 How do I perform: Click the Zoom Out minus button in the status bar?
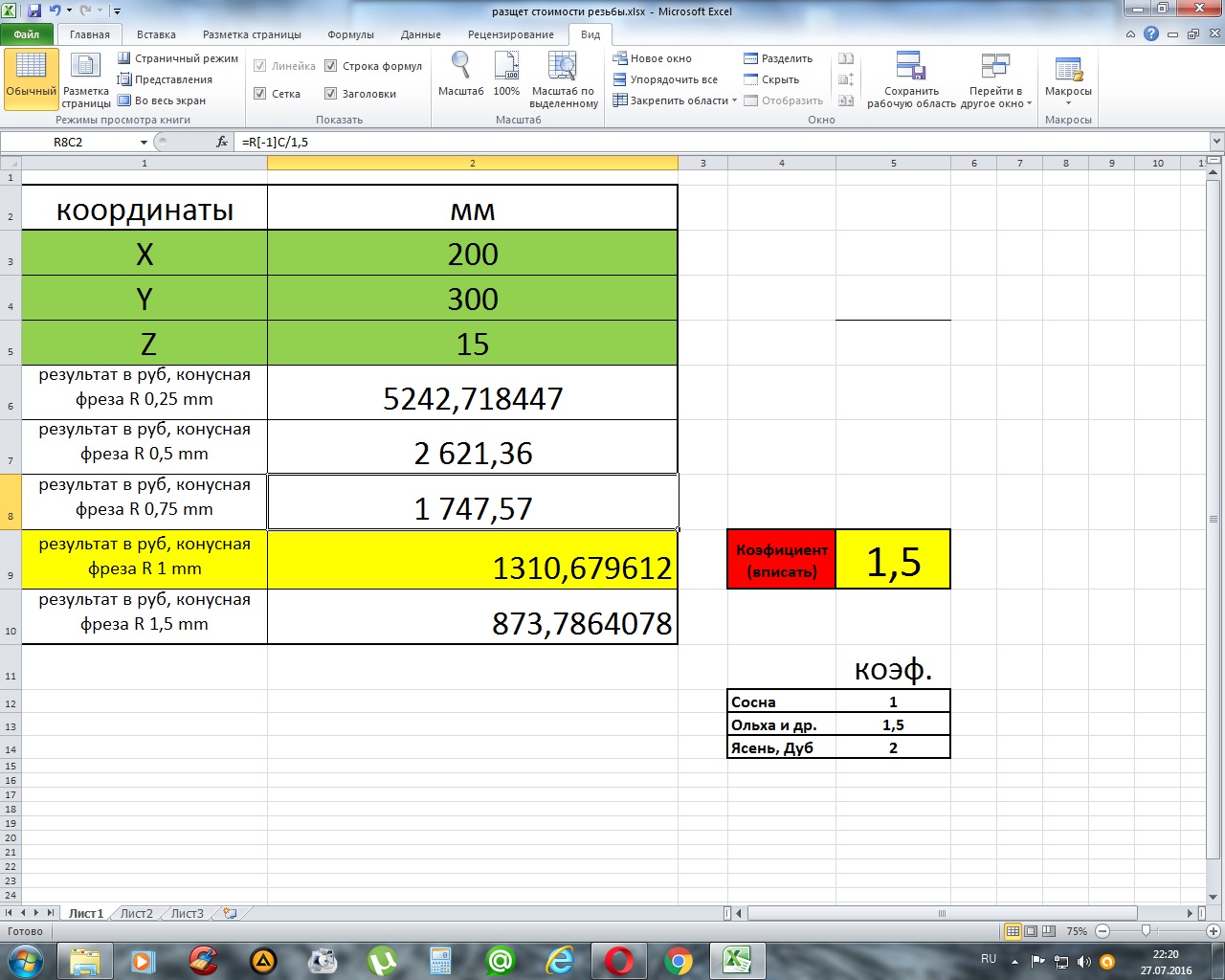click(1102, 931)
